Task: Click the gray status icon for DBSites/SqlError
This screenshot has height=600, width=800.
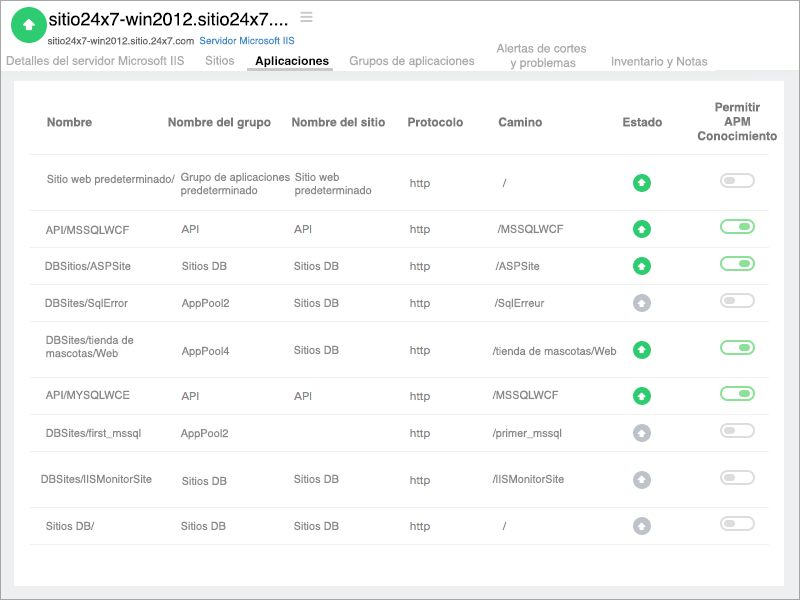Action: tap(642, 303)
